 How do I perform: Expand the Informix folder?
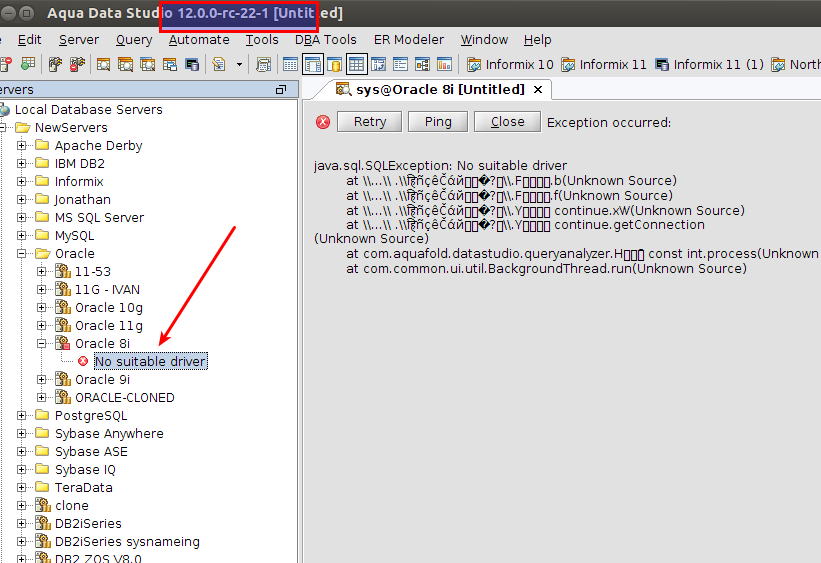click(x=21, y=181)
